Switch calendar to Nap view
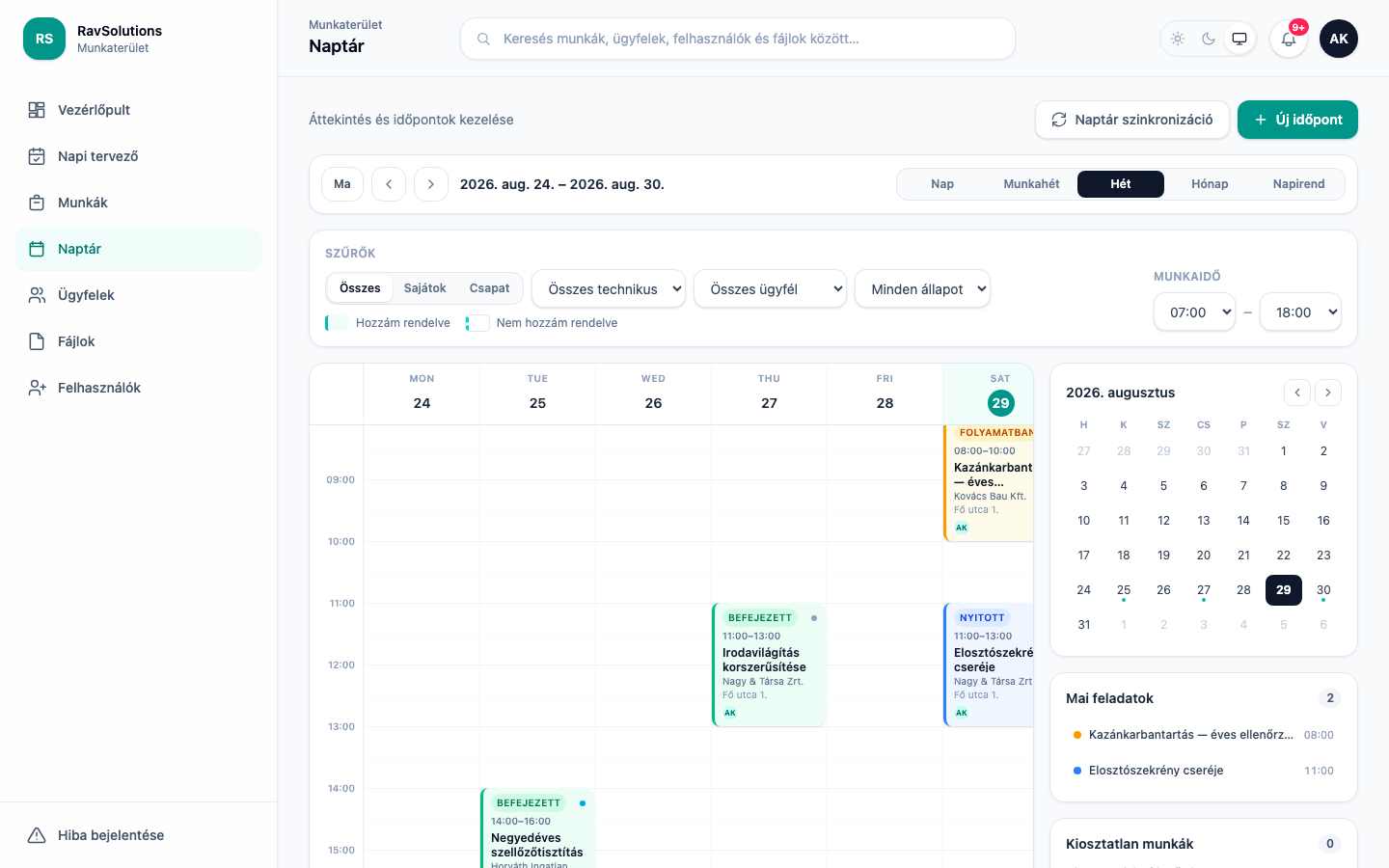The width and height of the screenshot is (1389, 868). 942,184
